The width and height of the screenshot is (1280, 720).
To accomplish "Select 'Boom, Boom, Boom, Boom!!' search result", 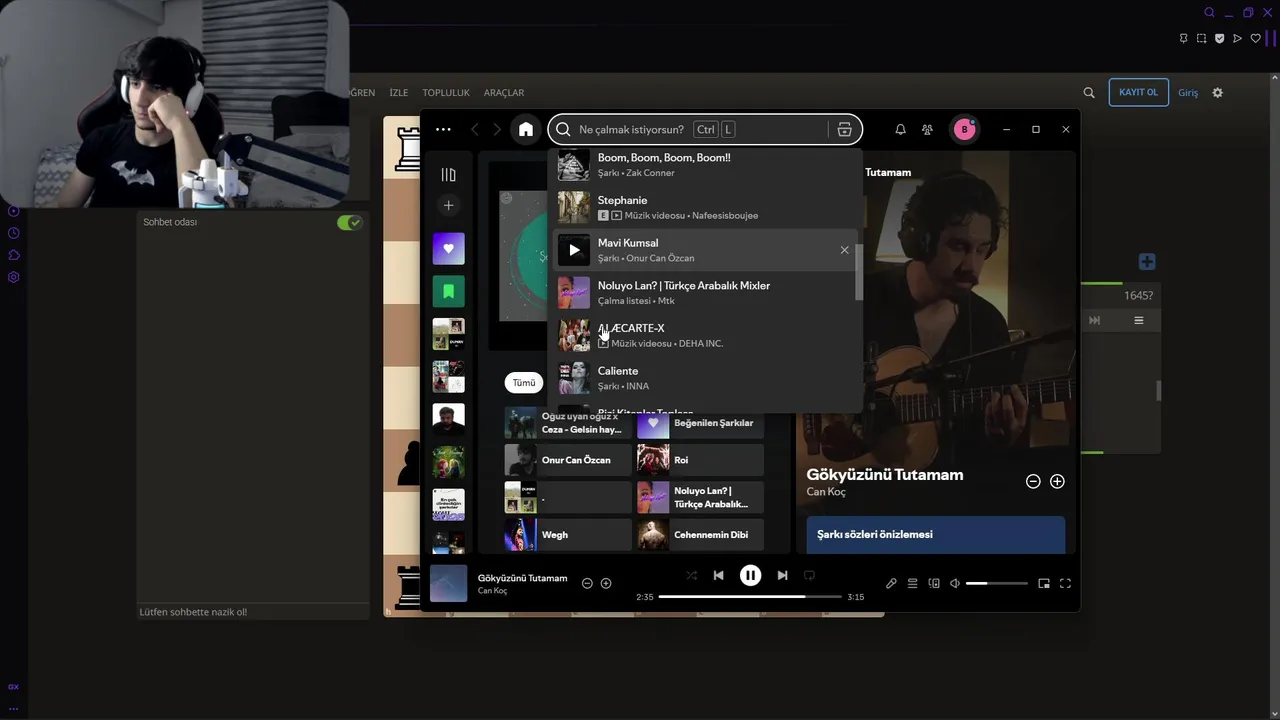I will [704, 164].
